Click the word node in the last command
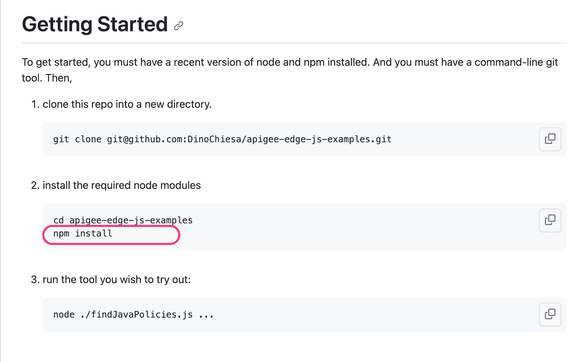This screenshot has height=362, width=587. tap(64, 314)
